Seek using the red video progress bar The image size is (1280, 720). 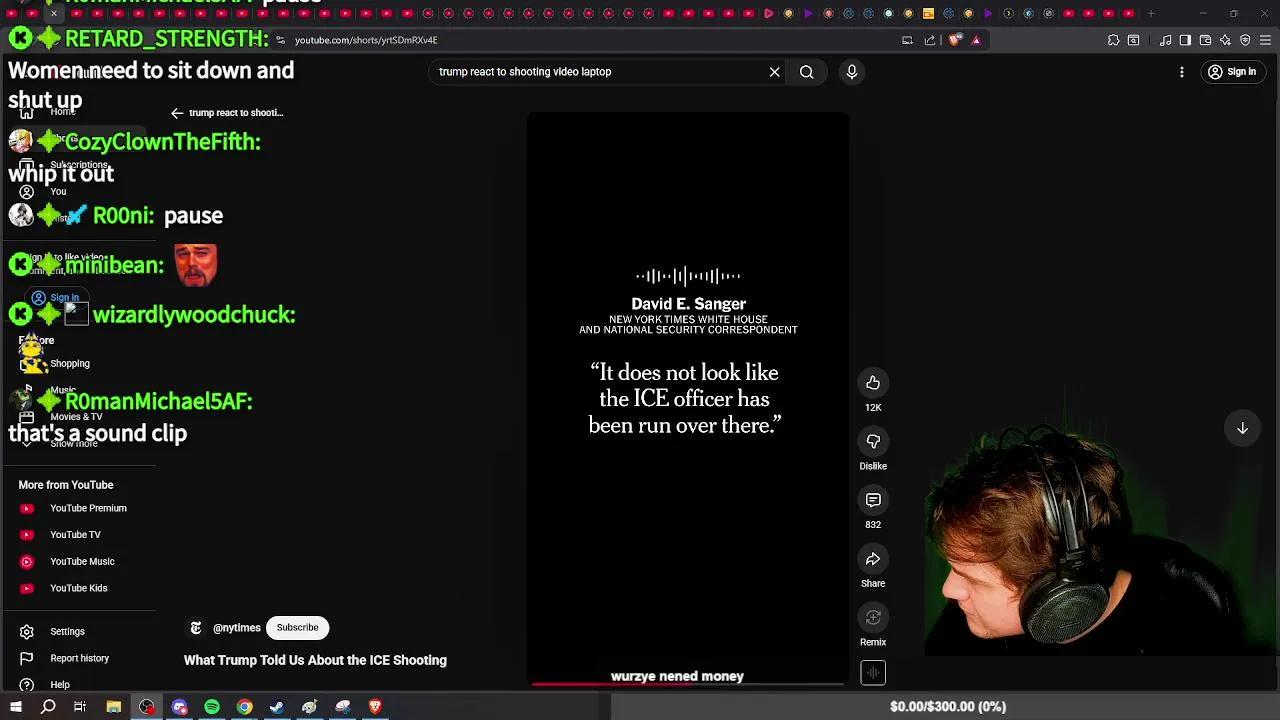[x=688, y=684]
